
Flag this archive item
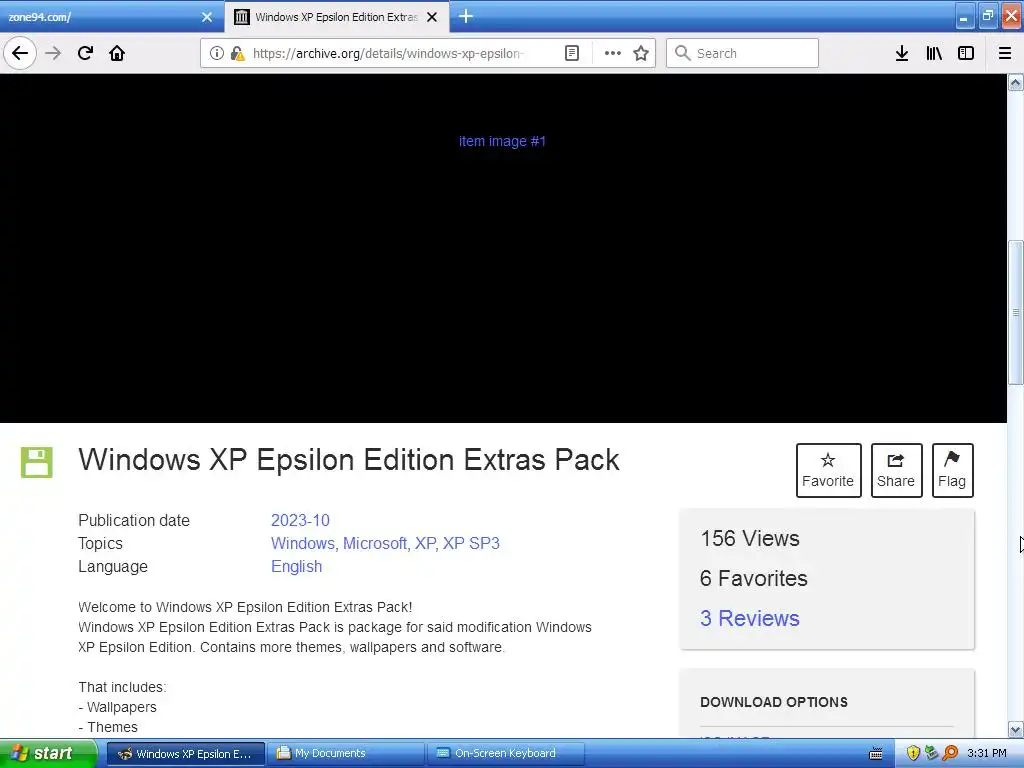[x=952, y=470]
